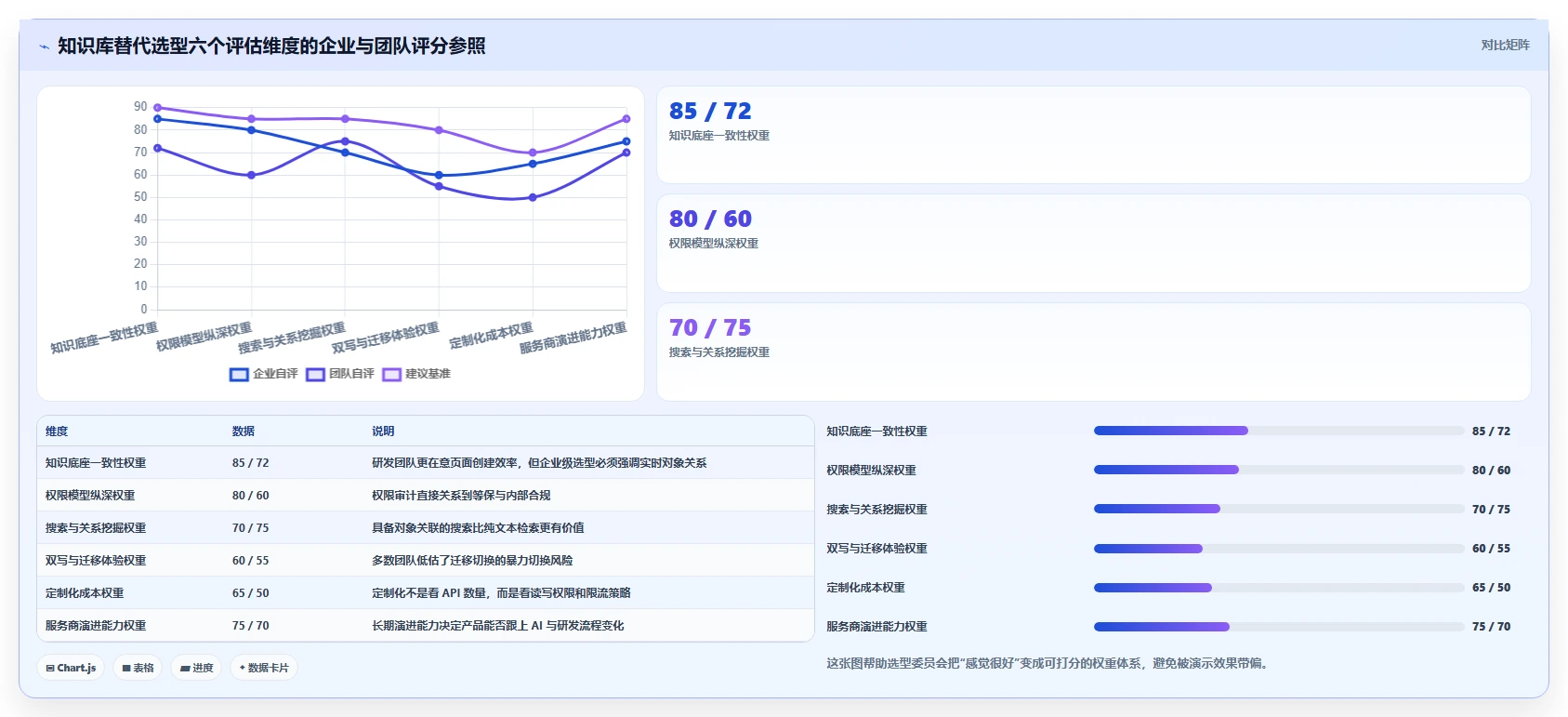Click the 双写与迁移体验权重 progress bar

(1278, 548)
